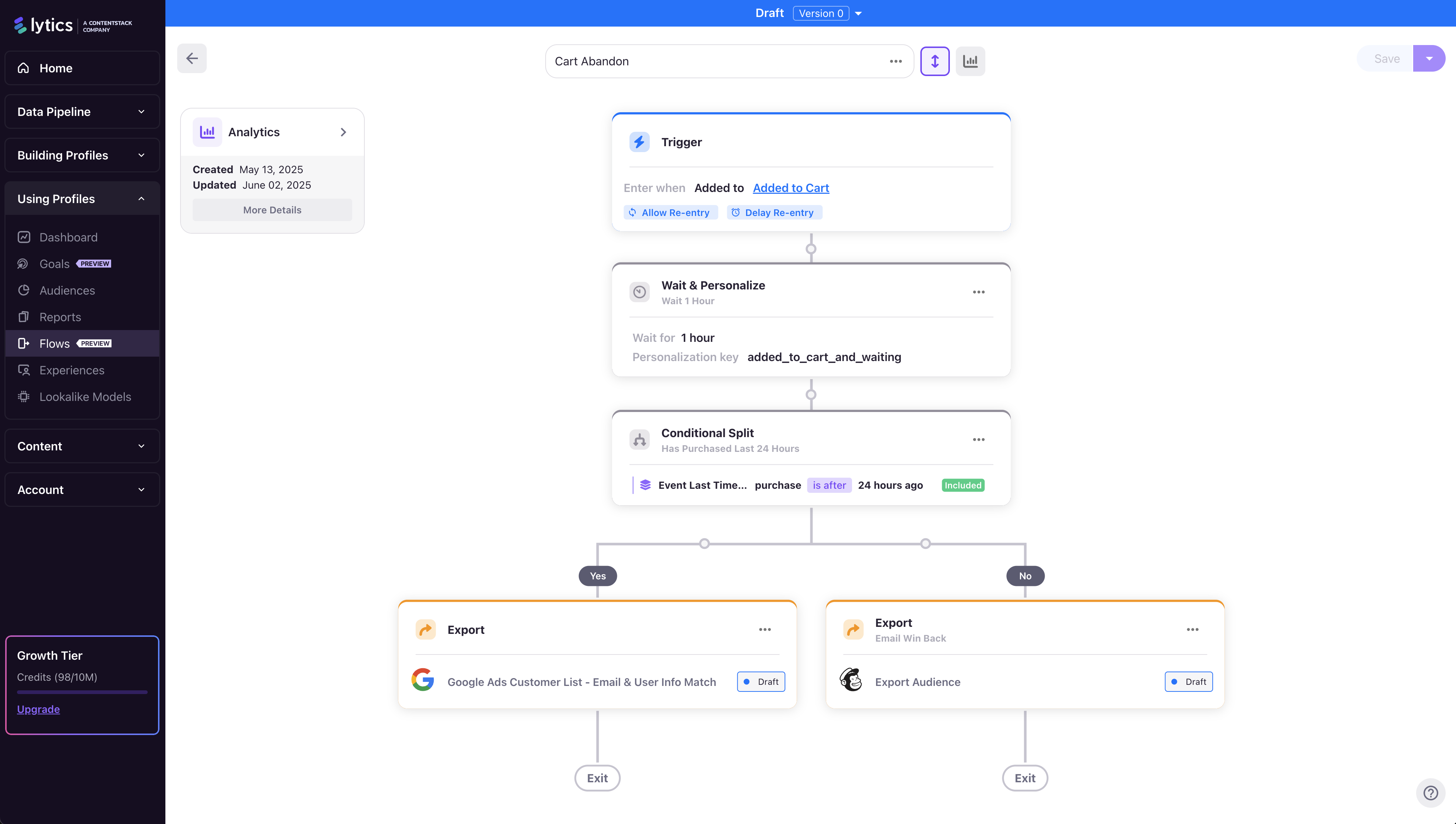Screen dimensions: 1456x824
Task: Click the Added to Cart link
Action: pyautogui.click(x=790, y=188)
